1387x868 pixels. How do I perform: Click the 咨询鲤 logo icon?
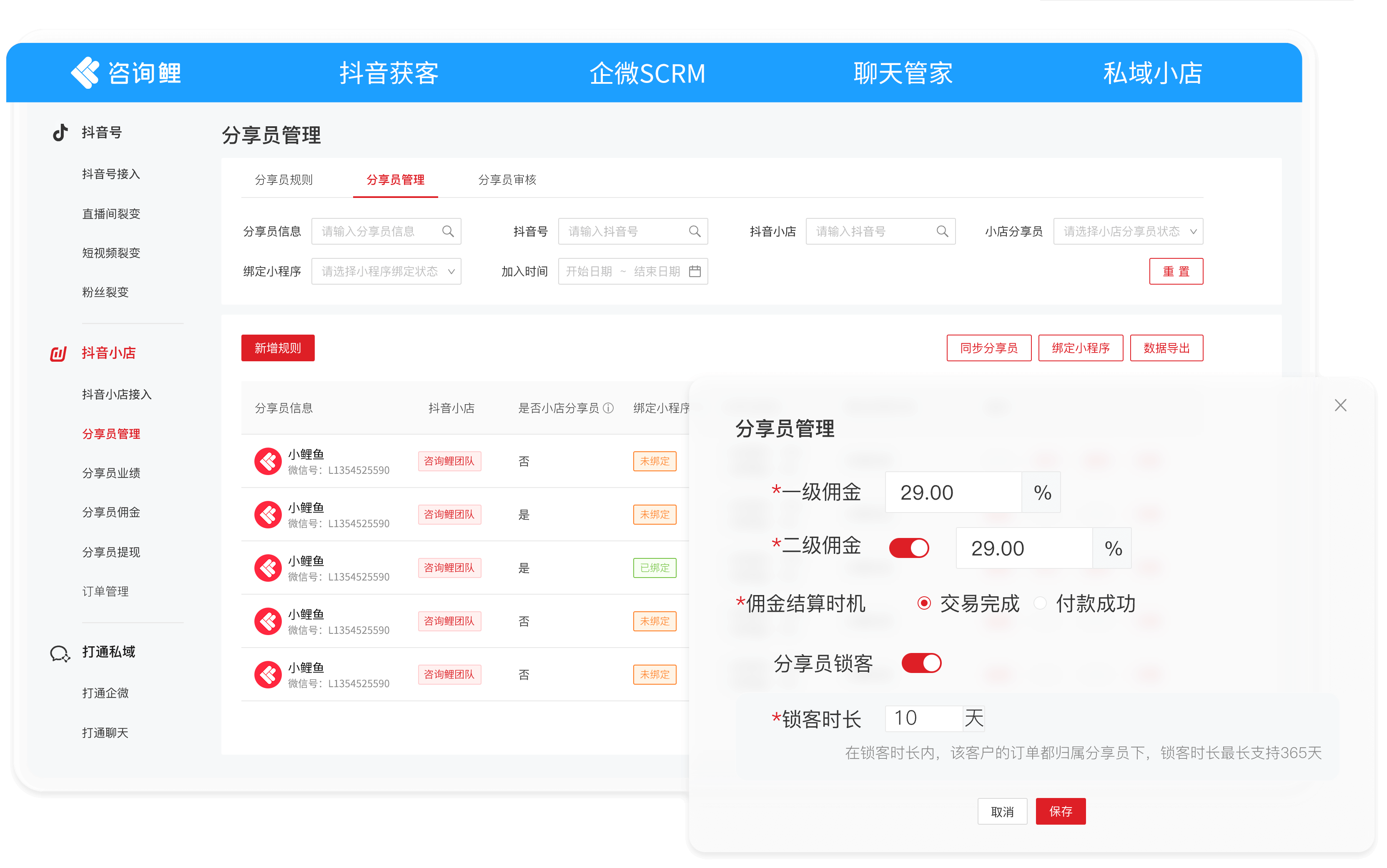tap(85, 73)
